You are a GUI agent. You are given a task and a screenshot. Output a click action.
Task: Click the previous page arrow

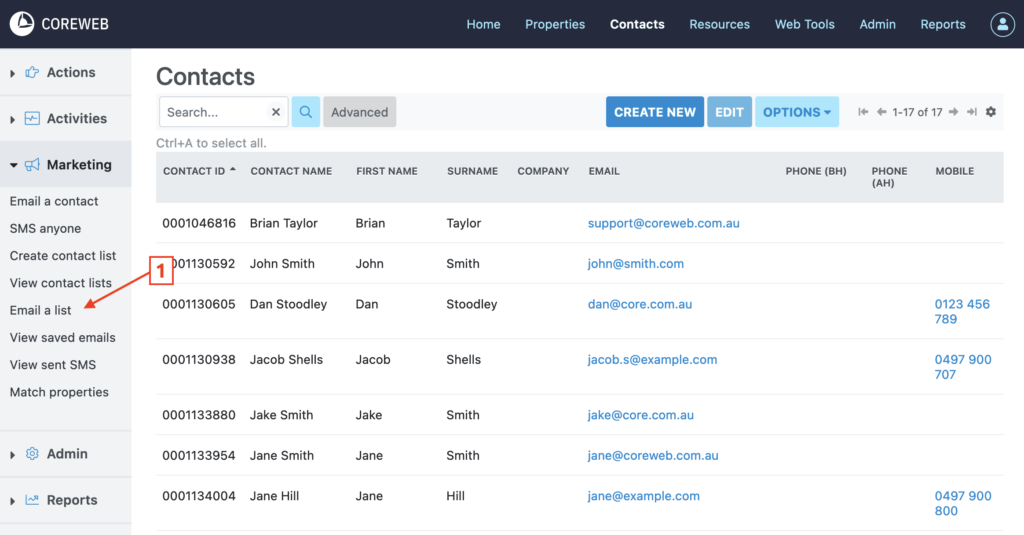[881, 112]
